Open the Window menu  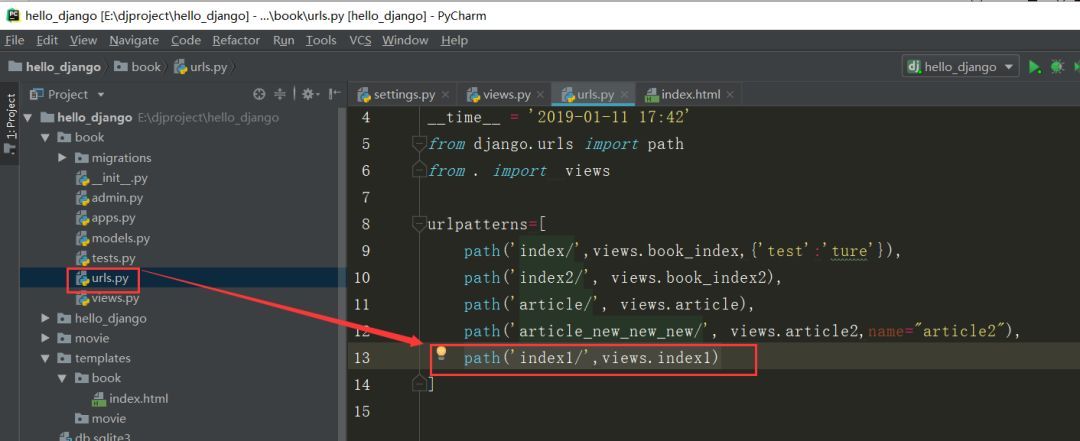pos(405,40)
